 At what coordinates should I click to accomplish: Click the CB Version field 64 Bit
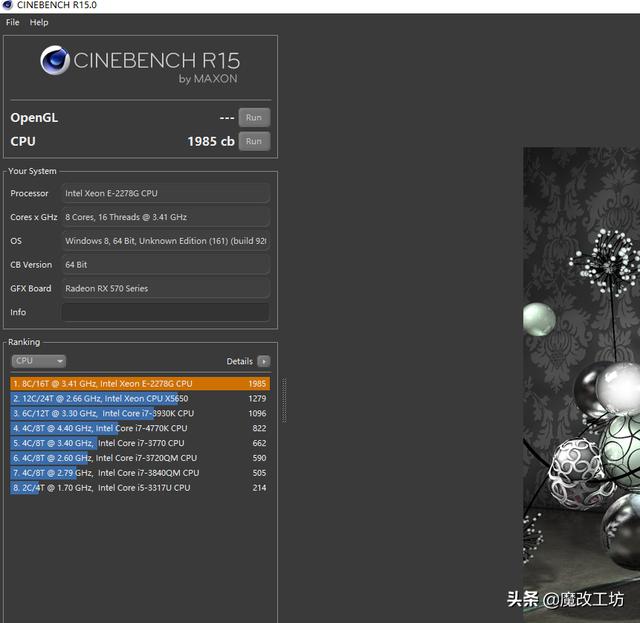click(165, 265)
